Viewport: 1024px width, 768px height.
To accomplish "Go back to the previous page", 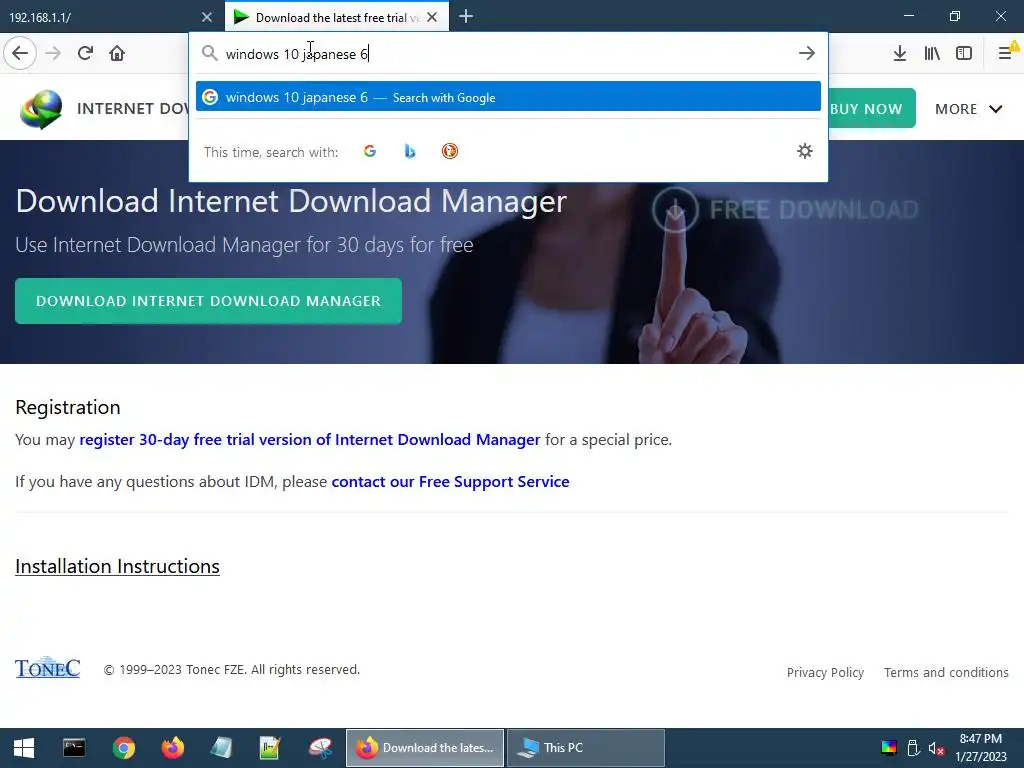I will pos(20,53).
